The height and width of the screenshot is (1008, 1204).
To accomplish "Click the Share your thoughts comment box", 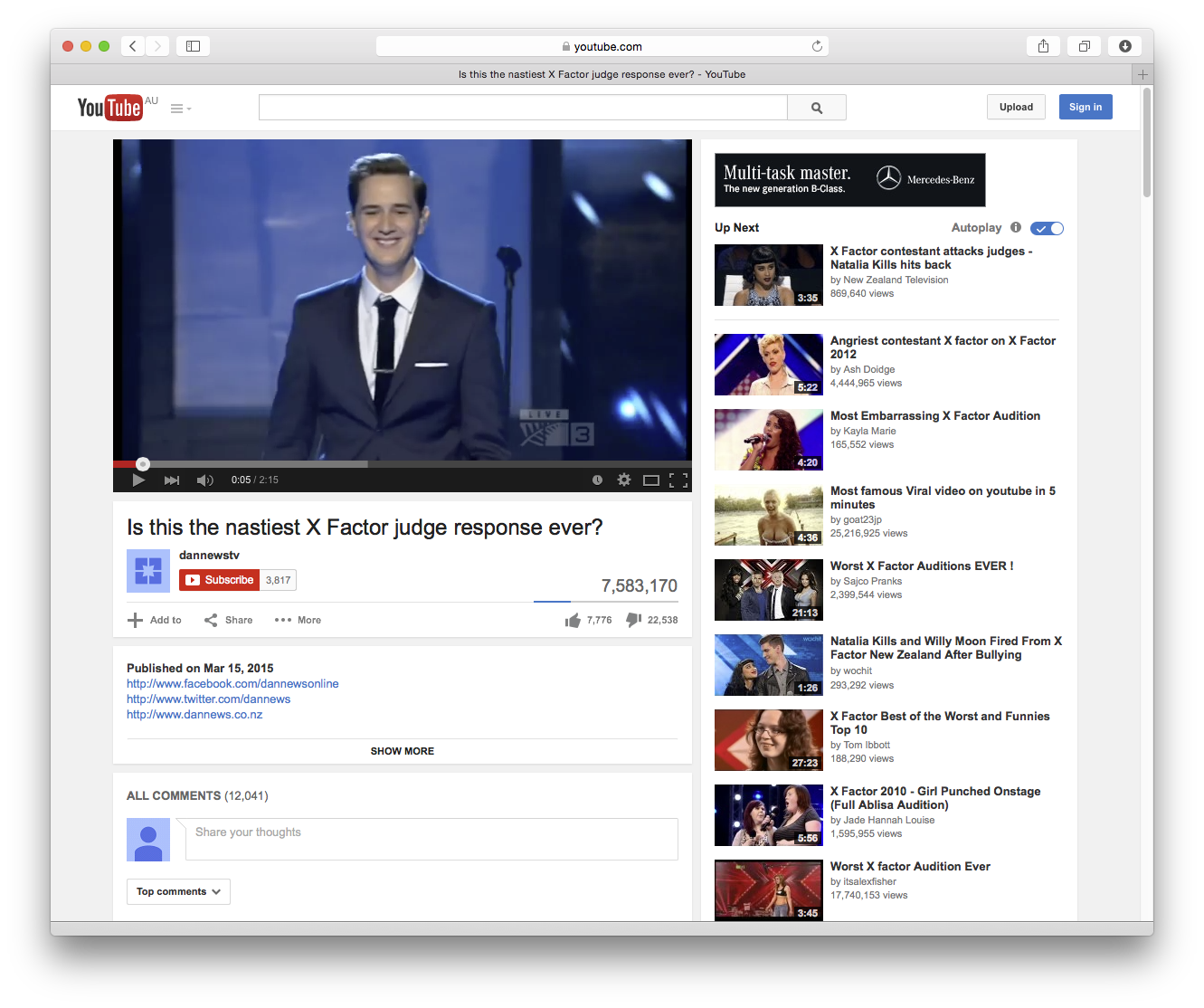I will [x=431, y=840].
